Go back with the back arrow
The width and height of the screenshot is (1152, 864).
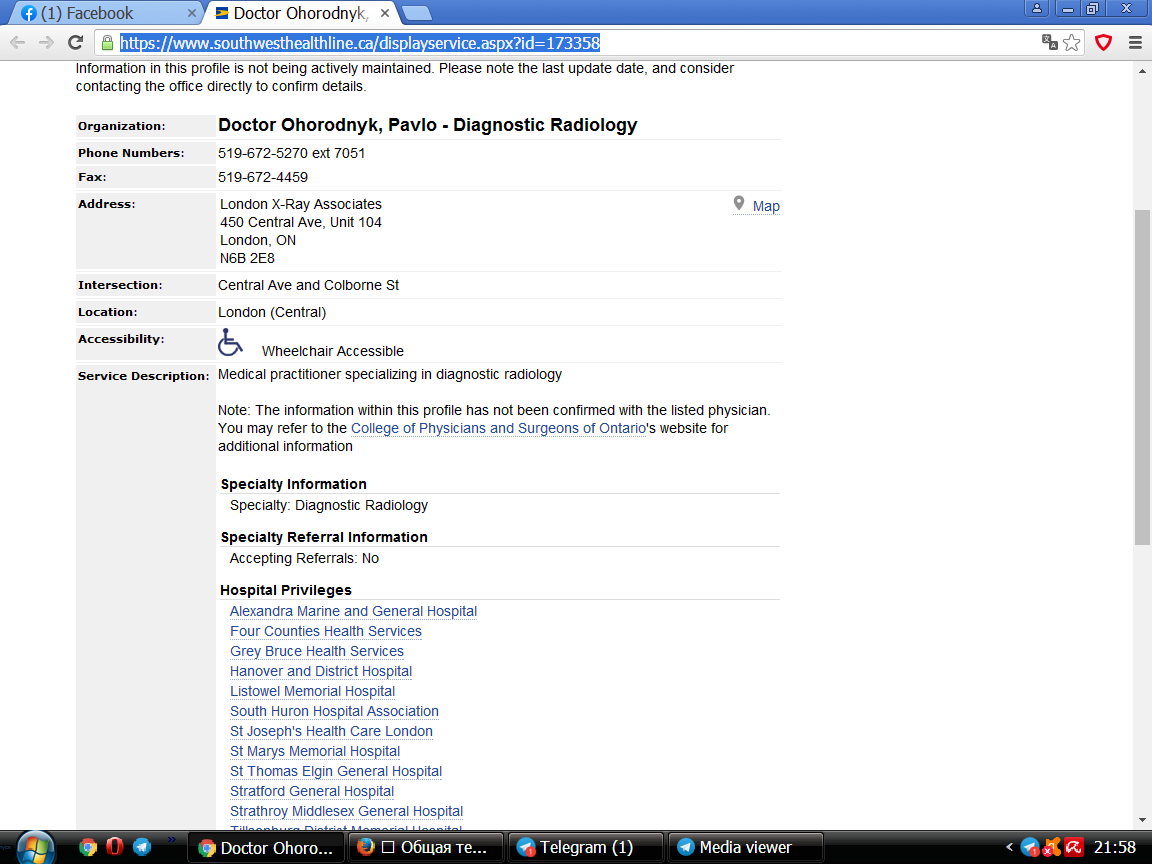18,43
